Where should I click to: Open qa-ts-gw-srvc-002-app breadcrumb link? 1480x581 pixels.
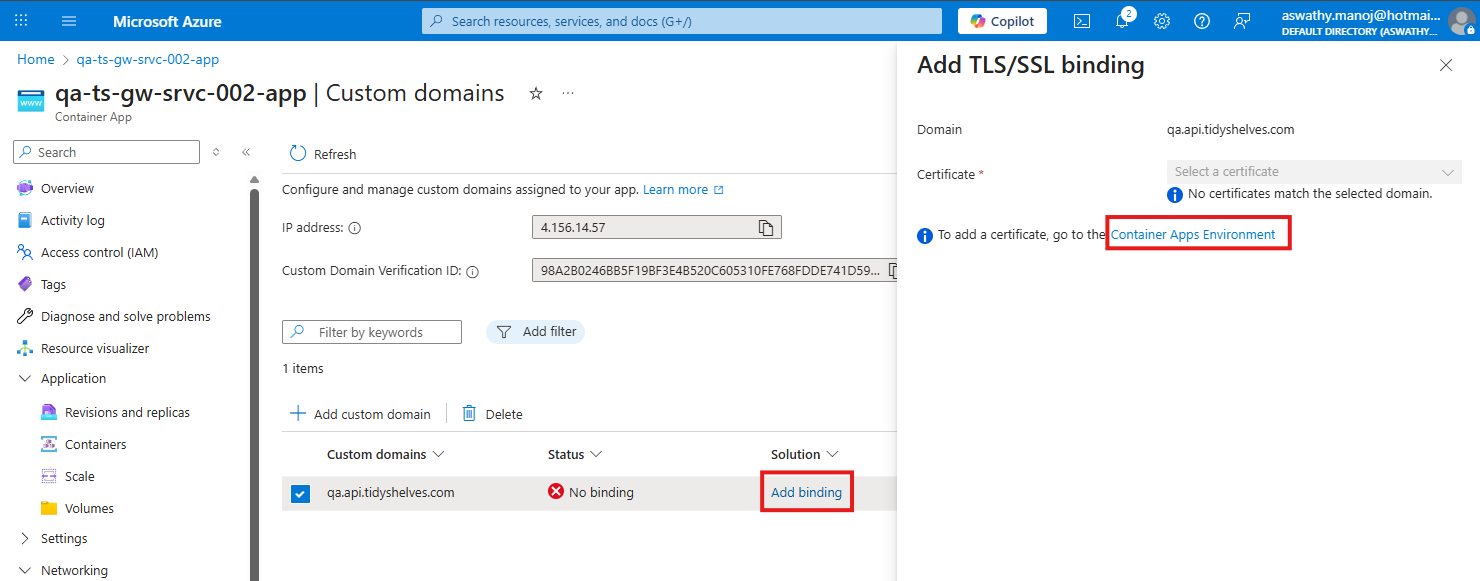point(148,60)
